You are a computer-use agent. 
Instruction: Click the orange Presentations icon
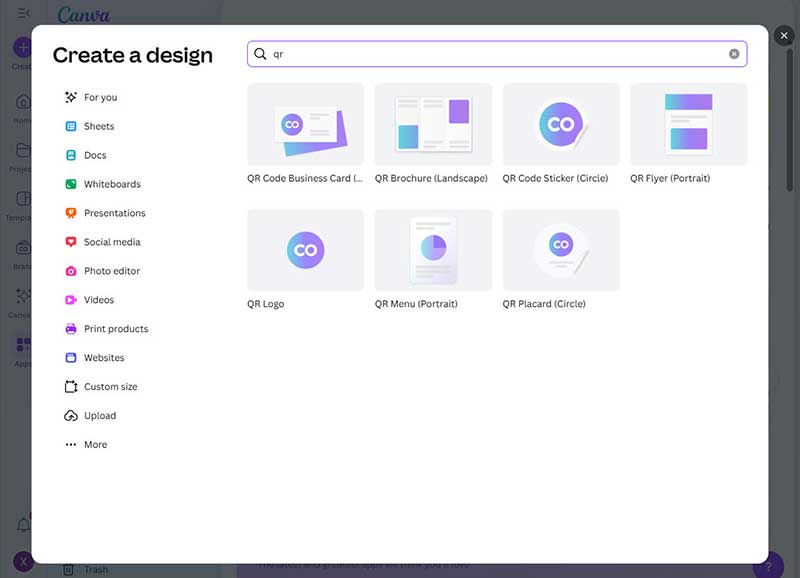coord(71,213)
